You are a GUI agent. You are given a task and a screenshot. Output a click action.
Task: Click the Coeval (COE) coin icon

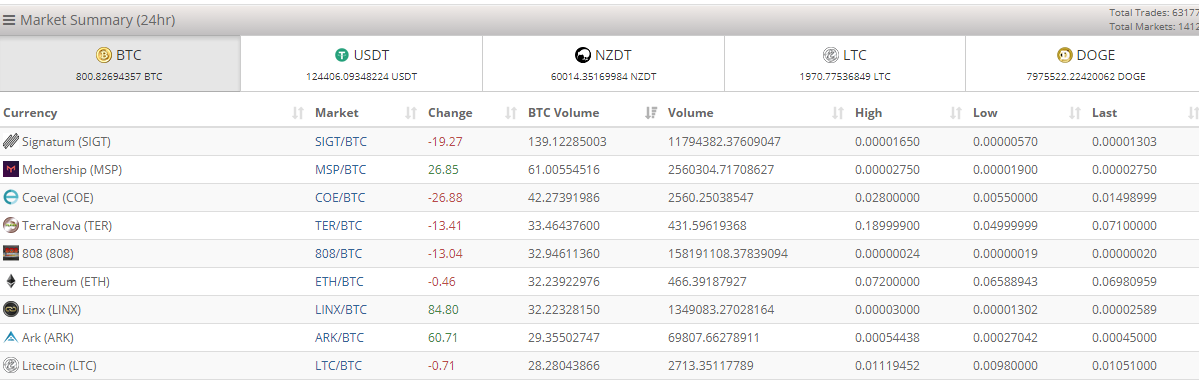[11, 197]
